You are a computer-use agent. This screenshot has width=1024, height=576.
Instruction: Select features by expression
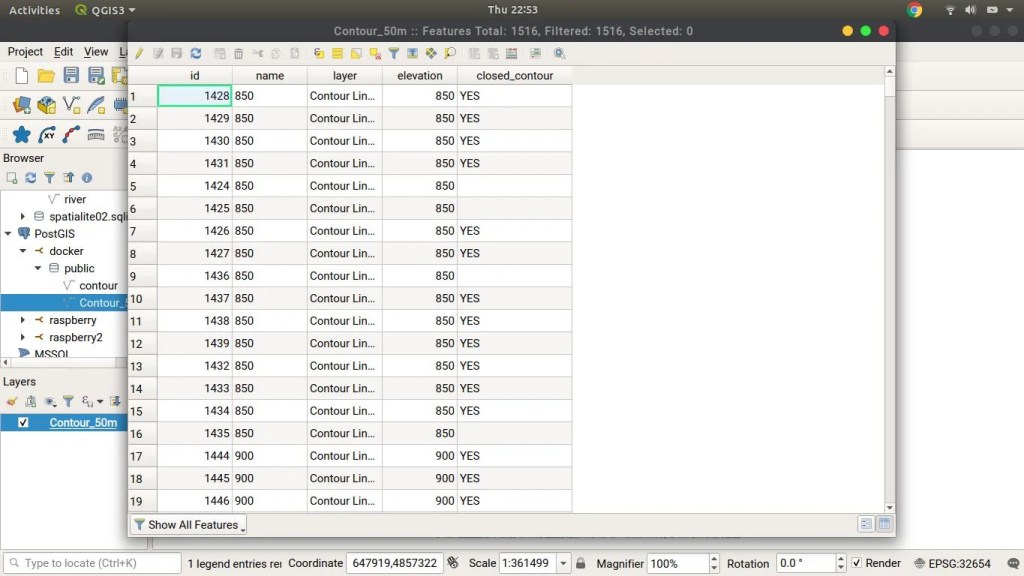pos(317,53)
